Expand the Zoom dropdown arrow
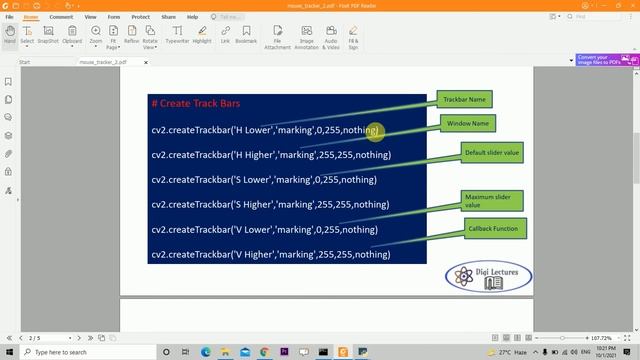The height and width of the screenshot is (360, 640). click(x=96, y=47)
